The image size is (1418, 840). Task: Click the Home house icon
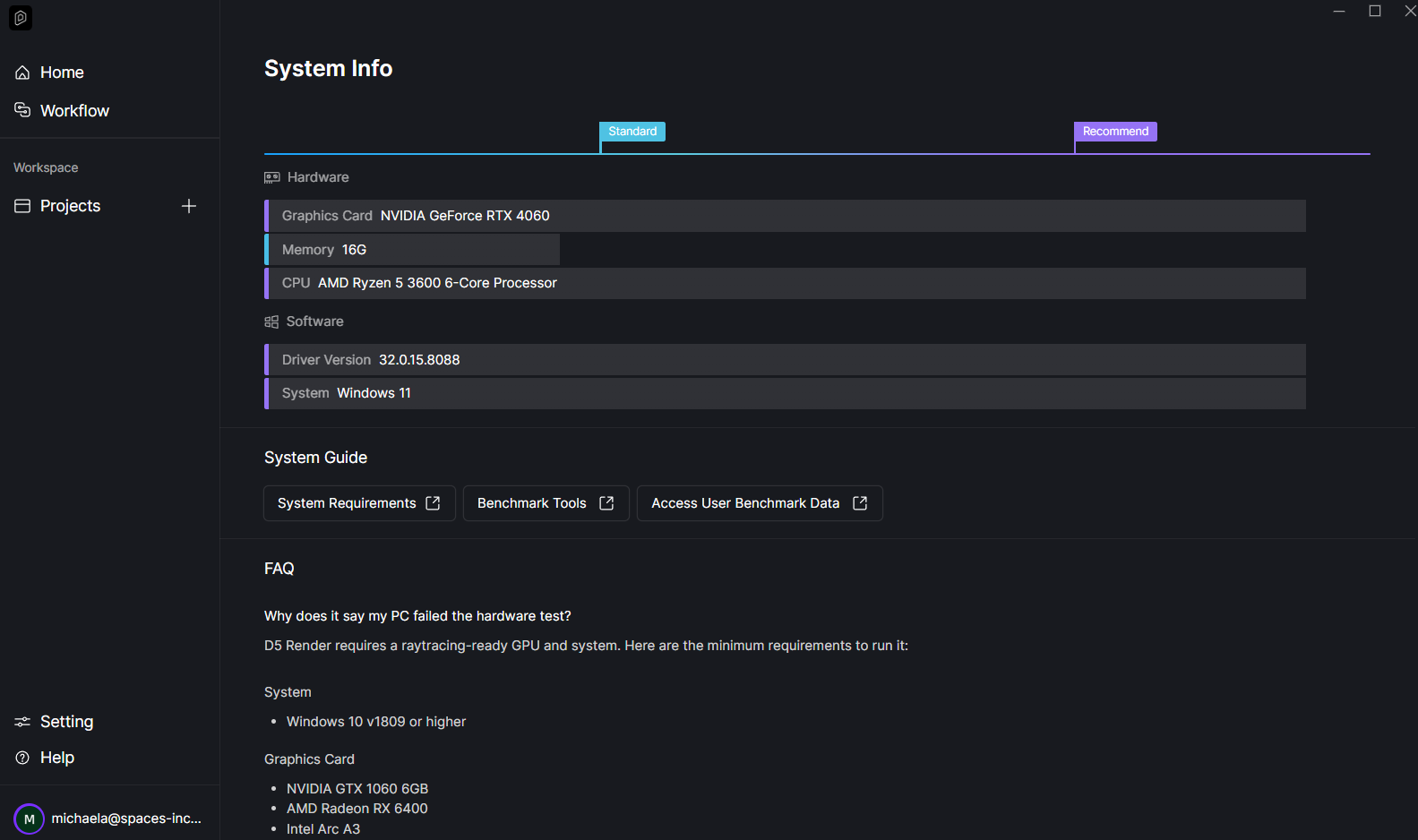(22, 73)
